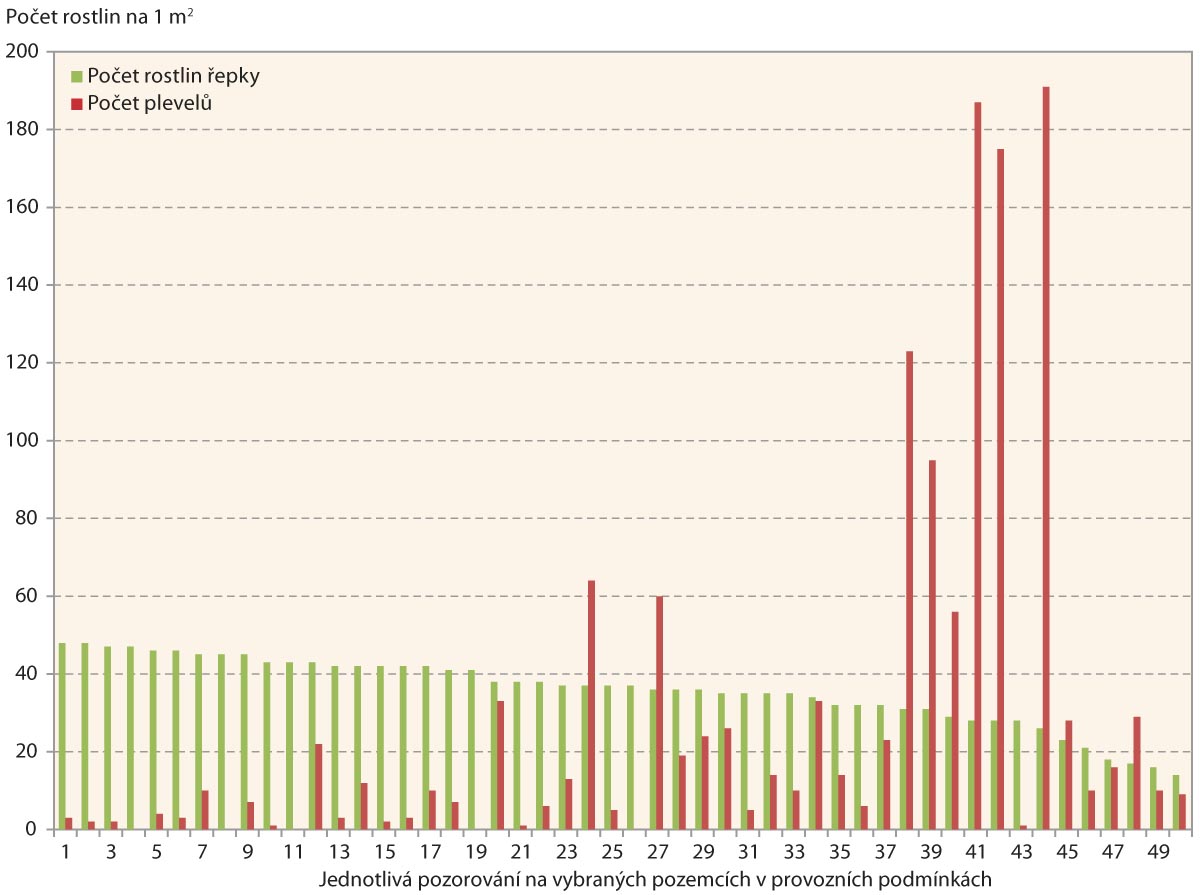Click the red legend square for Počet plevelů
The height and width of the screenshot is (895, 1200).
point(76,103)
